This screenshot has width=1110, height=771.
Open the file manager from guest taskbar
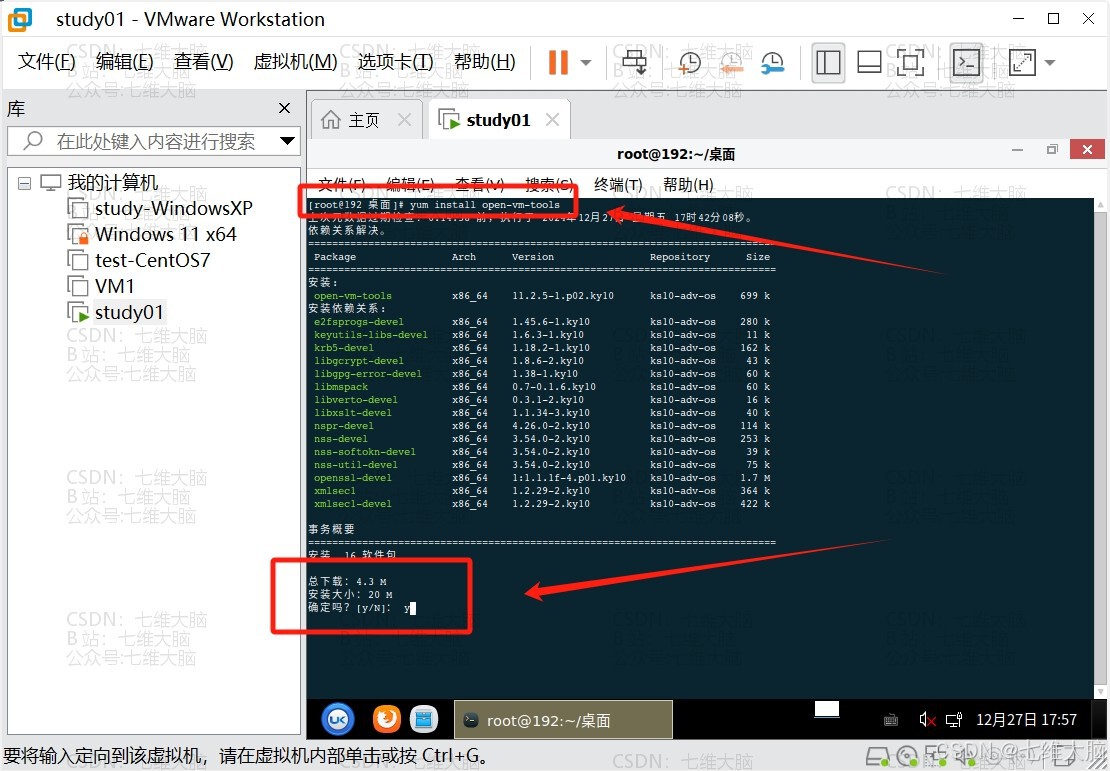point(423,719)
